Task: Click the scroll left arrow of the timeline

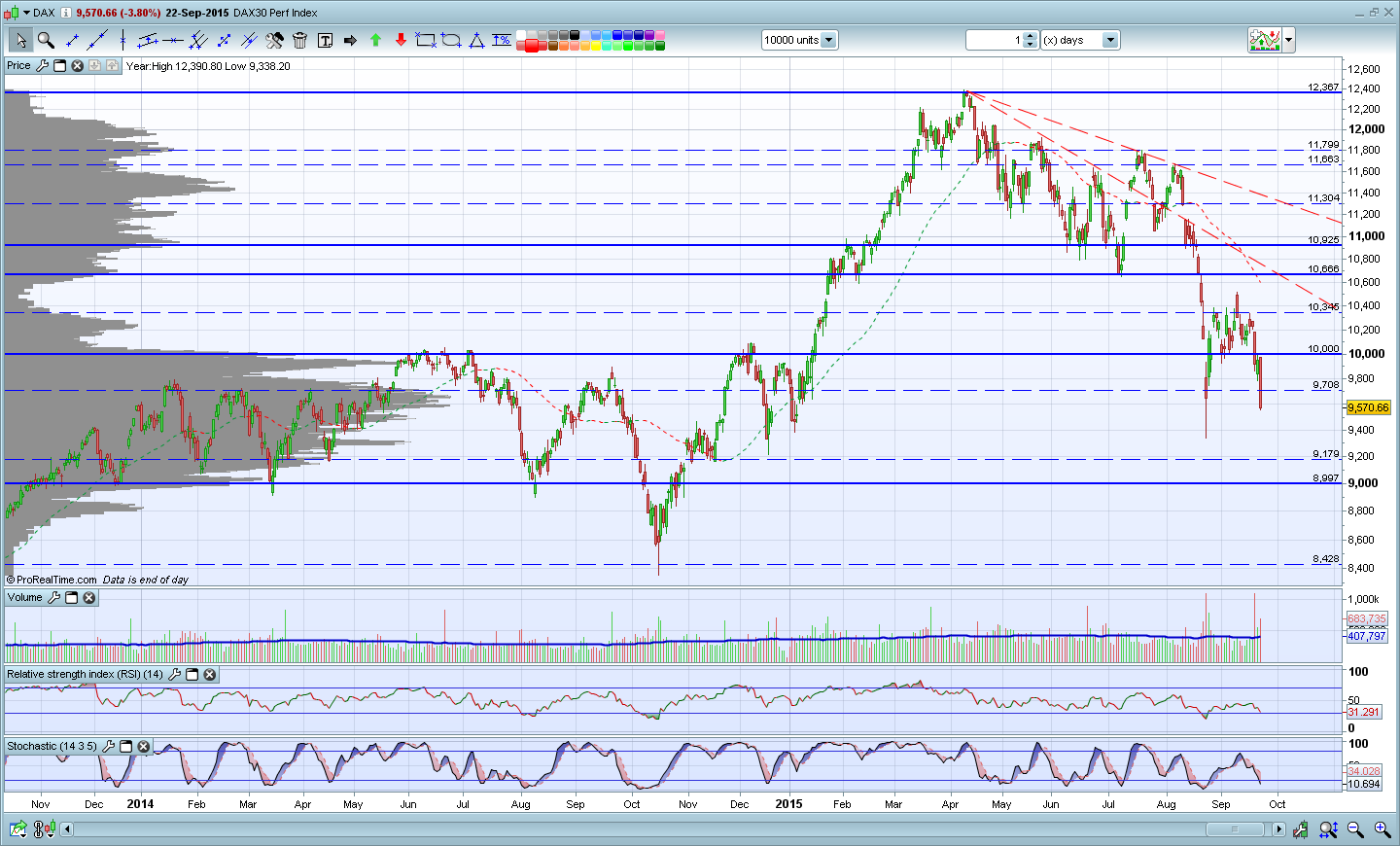Action: coord(66,829)
